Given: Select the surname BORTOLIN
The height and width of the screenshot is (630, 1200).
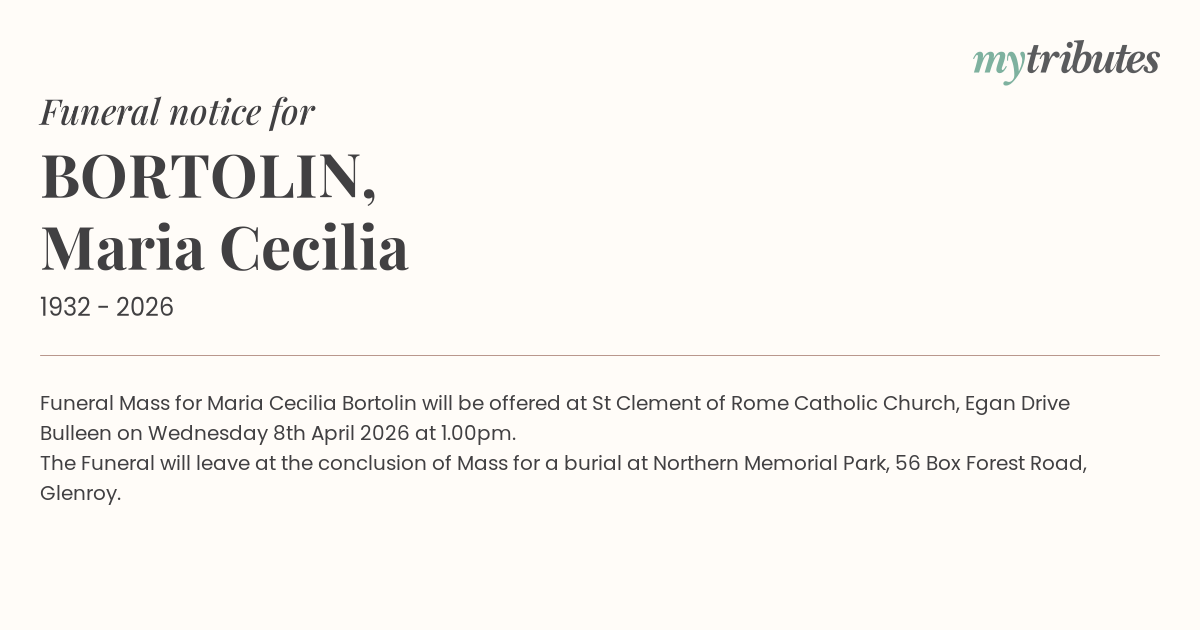Looking at the screenshot, I should [x=202, y=177].
